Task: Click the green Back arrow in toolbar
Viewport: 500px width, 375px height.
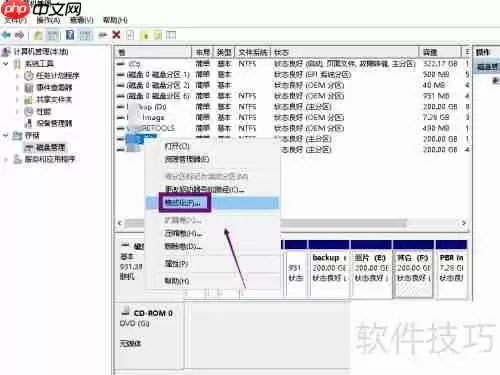Action: coord(6,35)
